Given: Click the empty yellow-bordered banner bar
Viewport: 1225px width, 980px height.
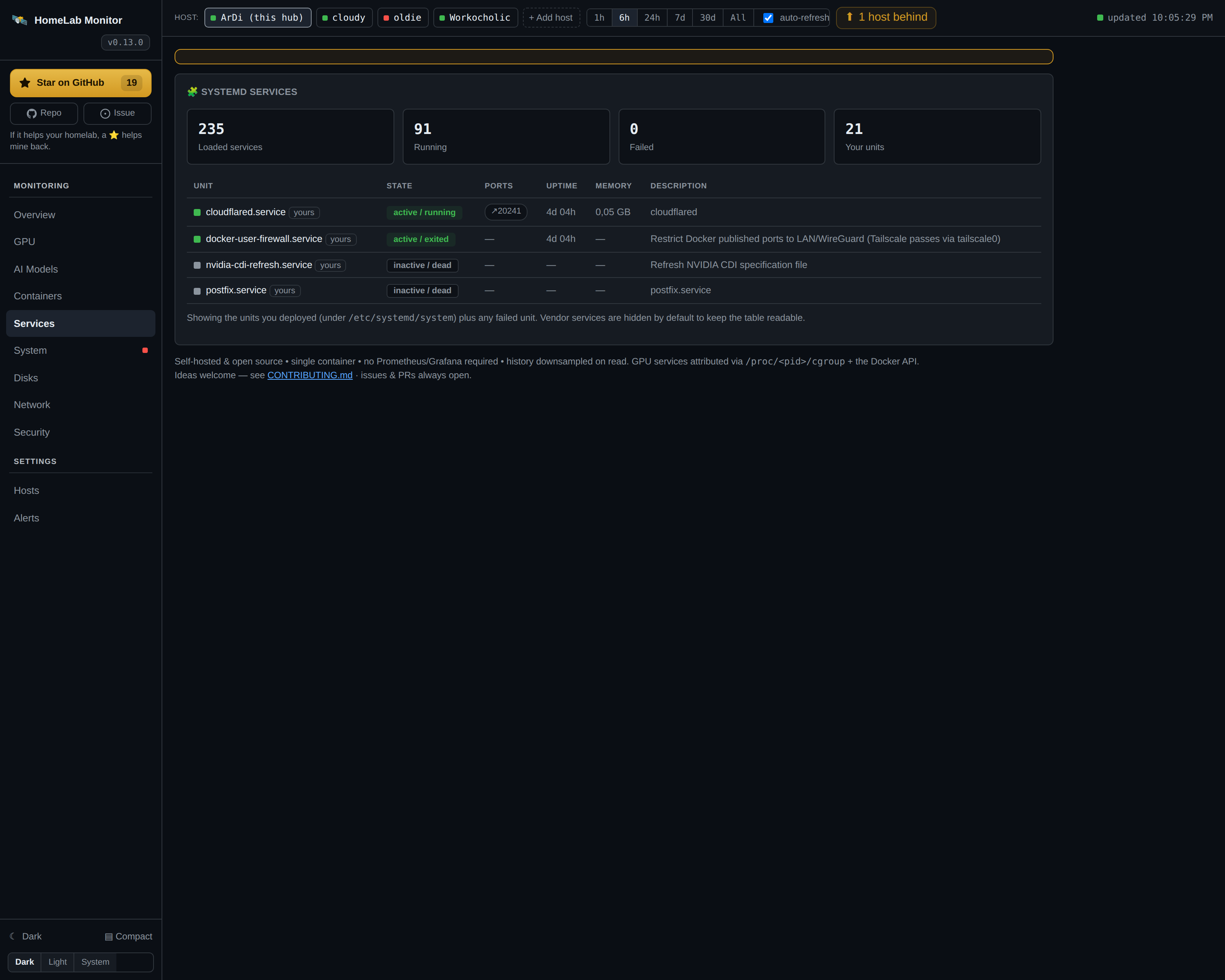Looking at the screenshot, I should point(614,57).
